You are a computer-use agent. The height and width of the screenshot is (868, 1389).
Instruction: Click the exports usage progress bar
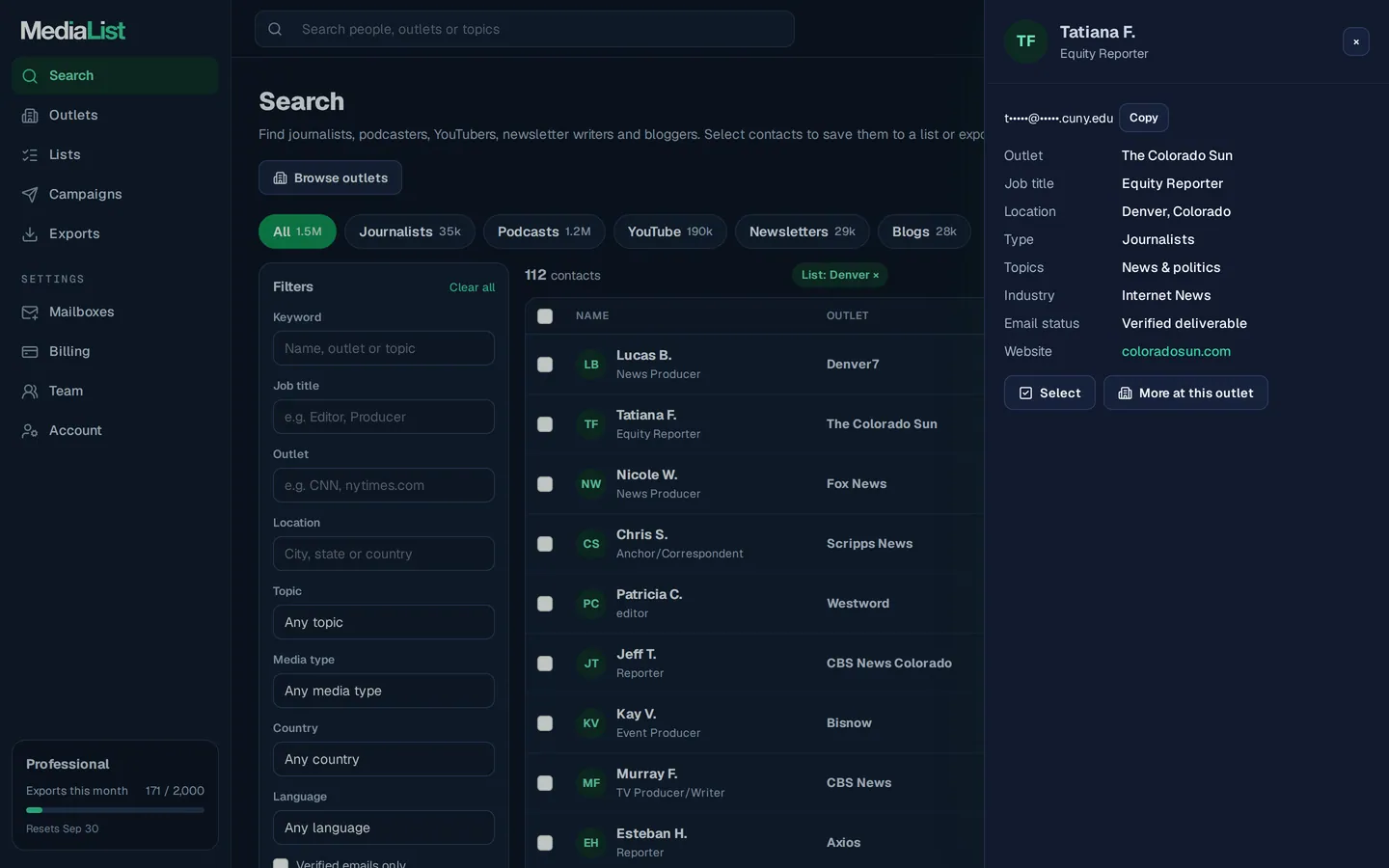(x=115, y=810)
